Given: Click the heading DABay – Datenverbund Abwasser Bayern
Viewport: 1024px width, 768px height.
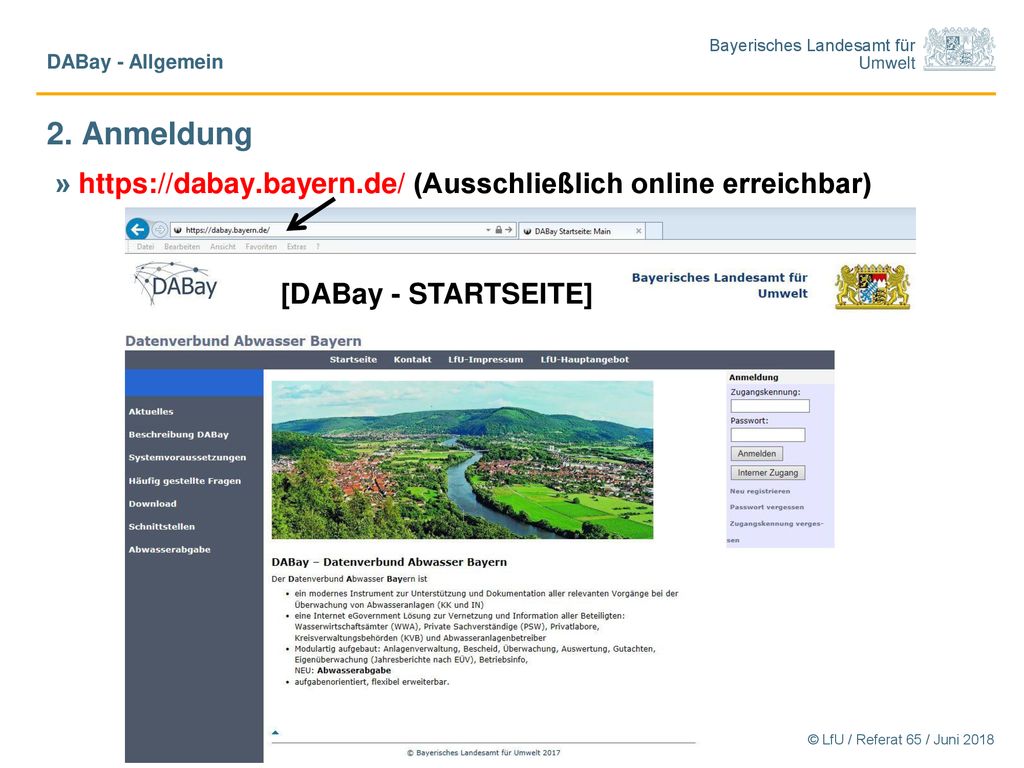Looking at the screenshot, I should pyautogui.click(x=389, y=562).
